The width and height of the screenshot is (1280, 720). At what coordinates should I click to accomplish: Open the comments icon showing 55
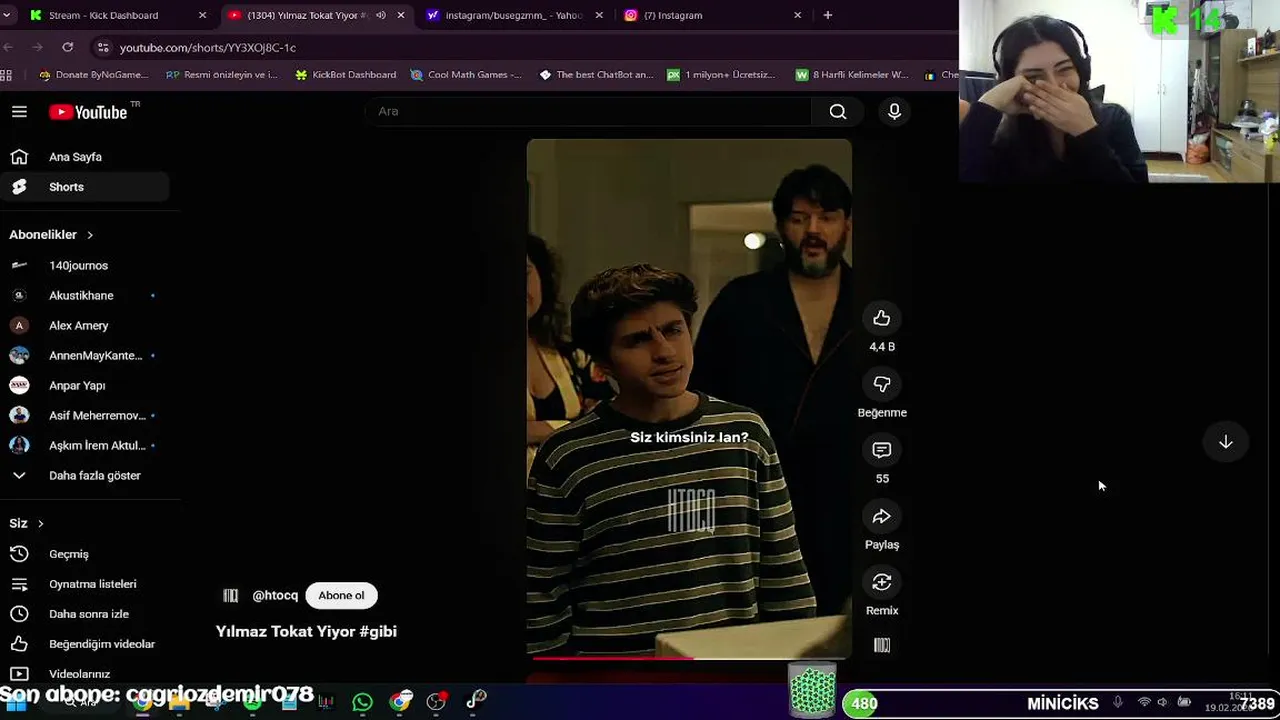881,450
